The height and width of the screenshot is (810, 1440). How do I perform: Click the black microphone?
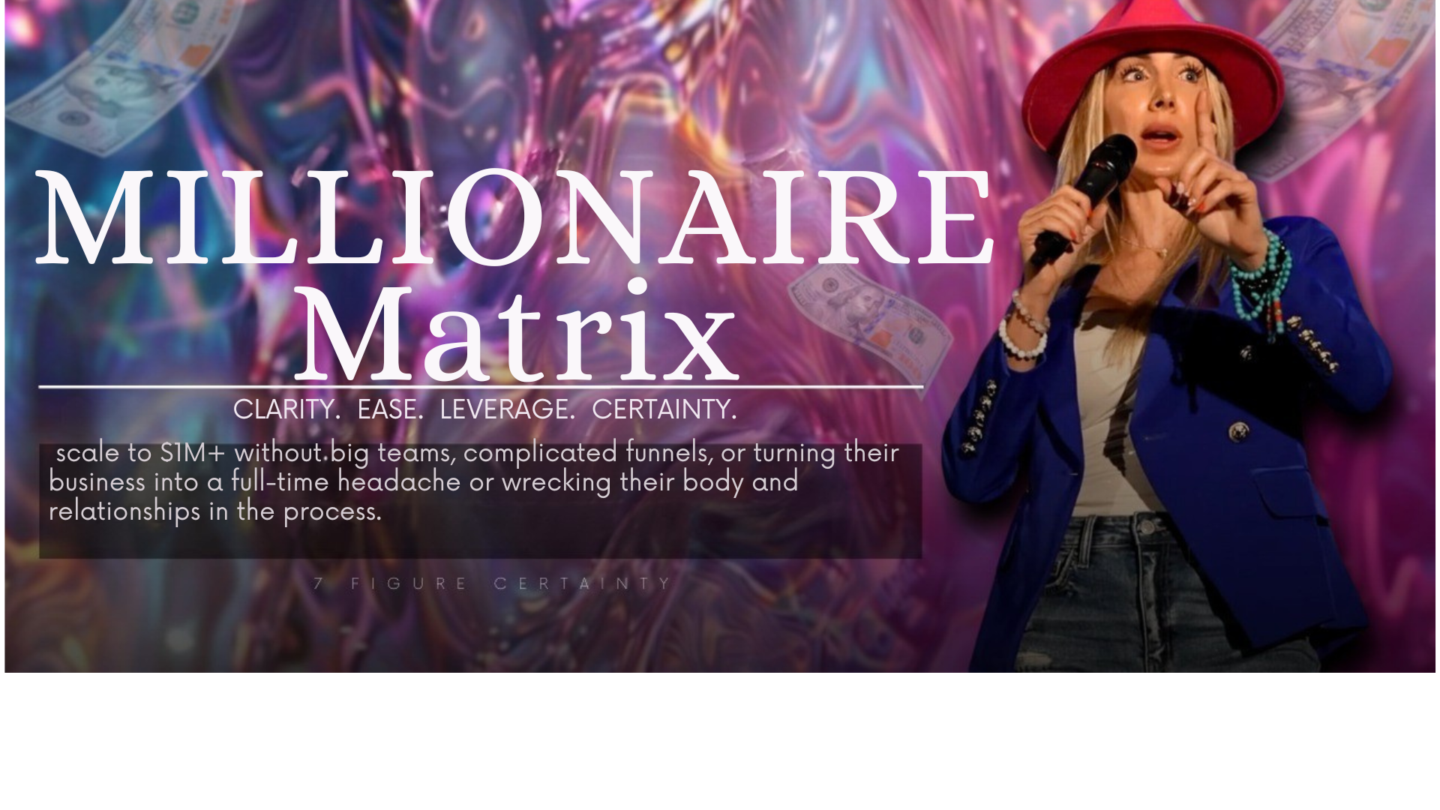[x=1083, y=200]
